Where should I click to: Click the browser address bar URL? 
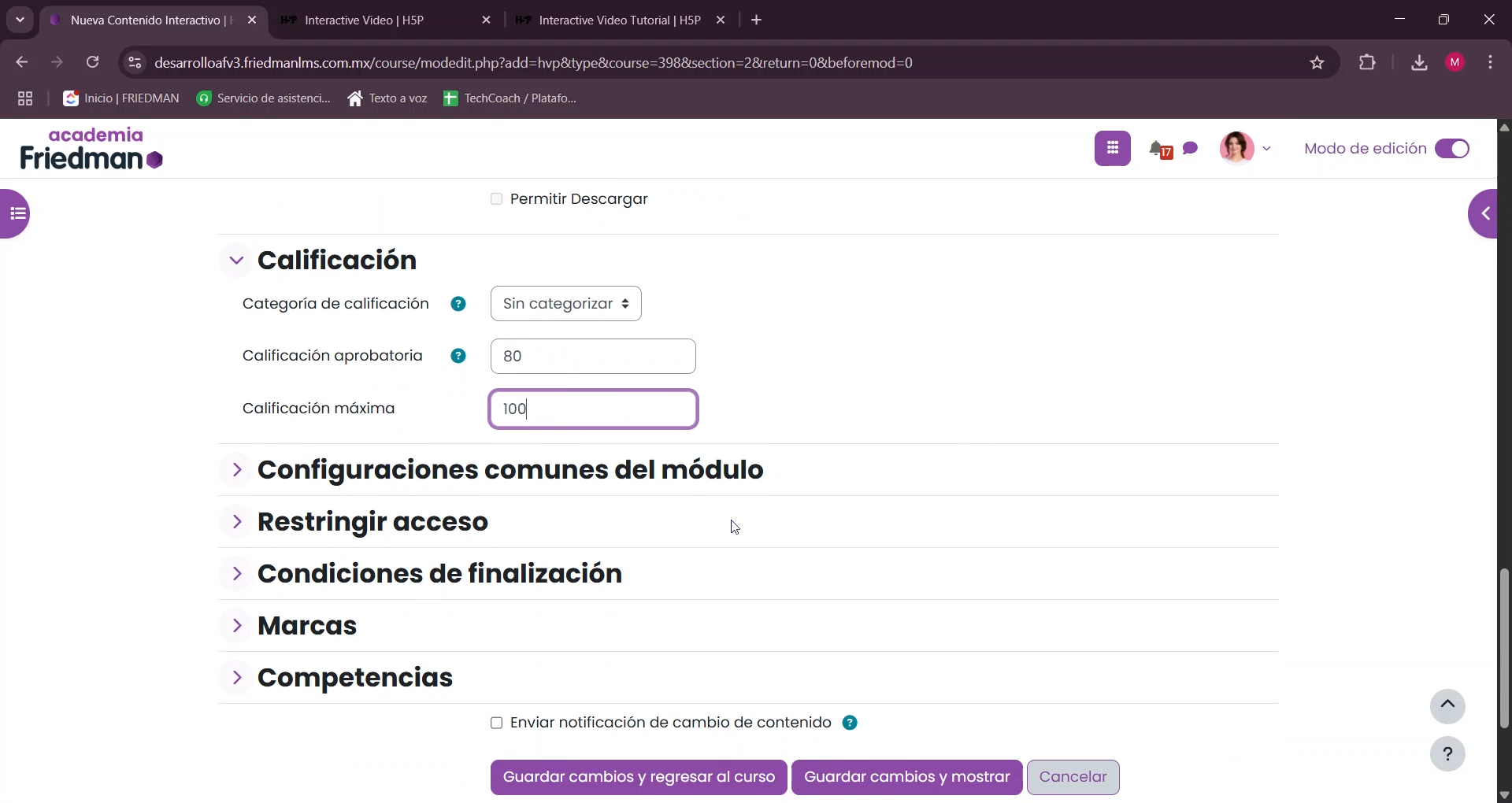pos(534,63)
